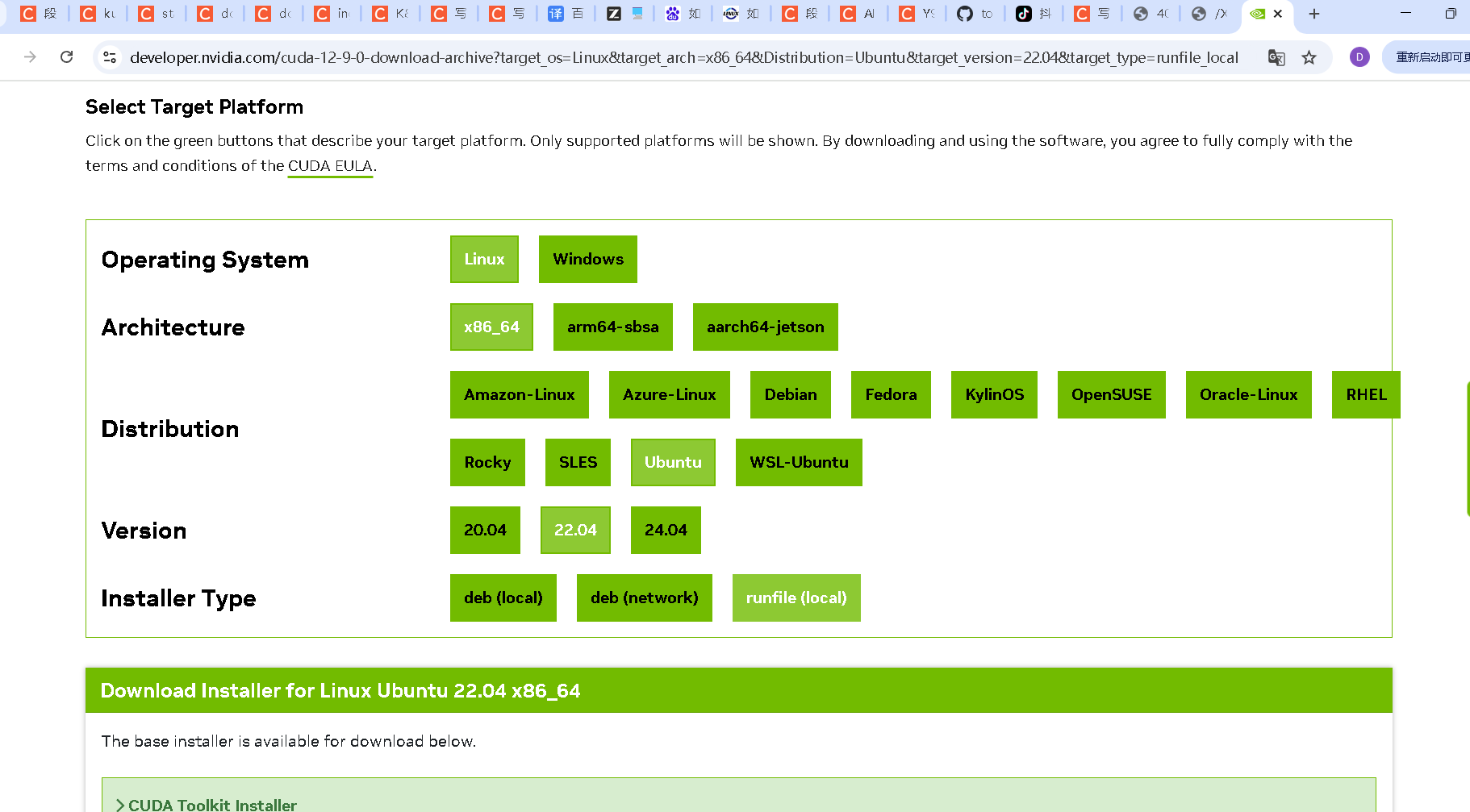Switch to the CSDN tab labeled in
The height and width of the screenshot is (812, 1470).
332,14
